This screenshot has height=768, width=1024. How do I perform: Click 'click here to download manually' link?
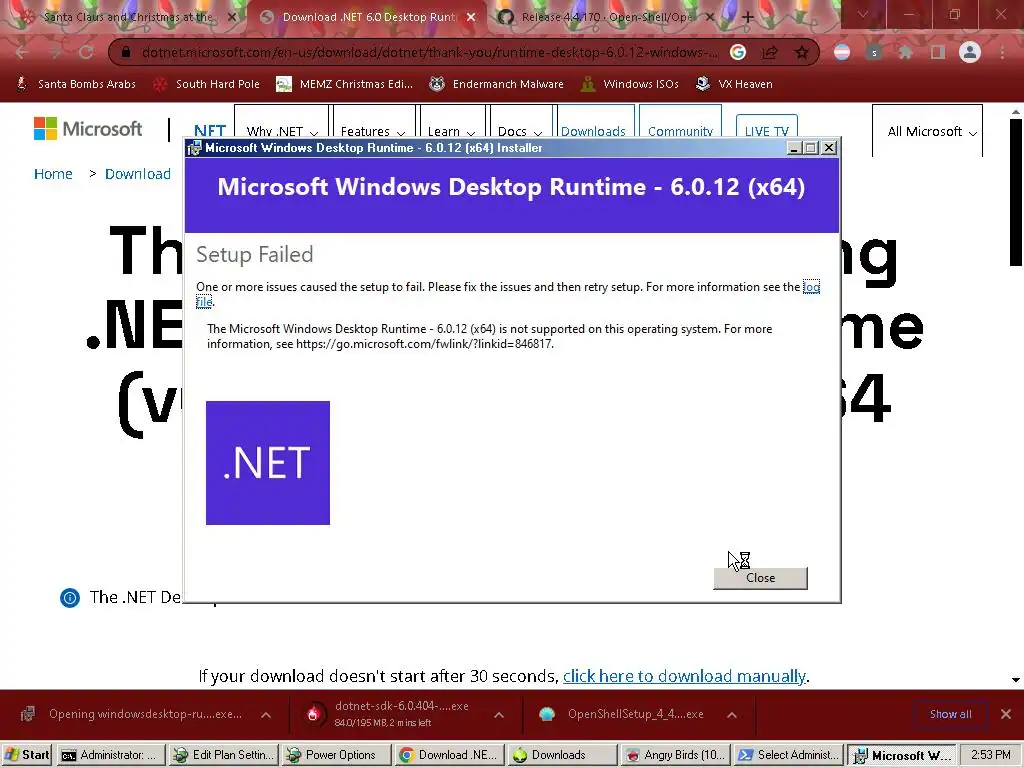[x=684, y=676]
